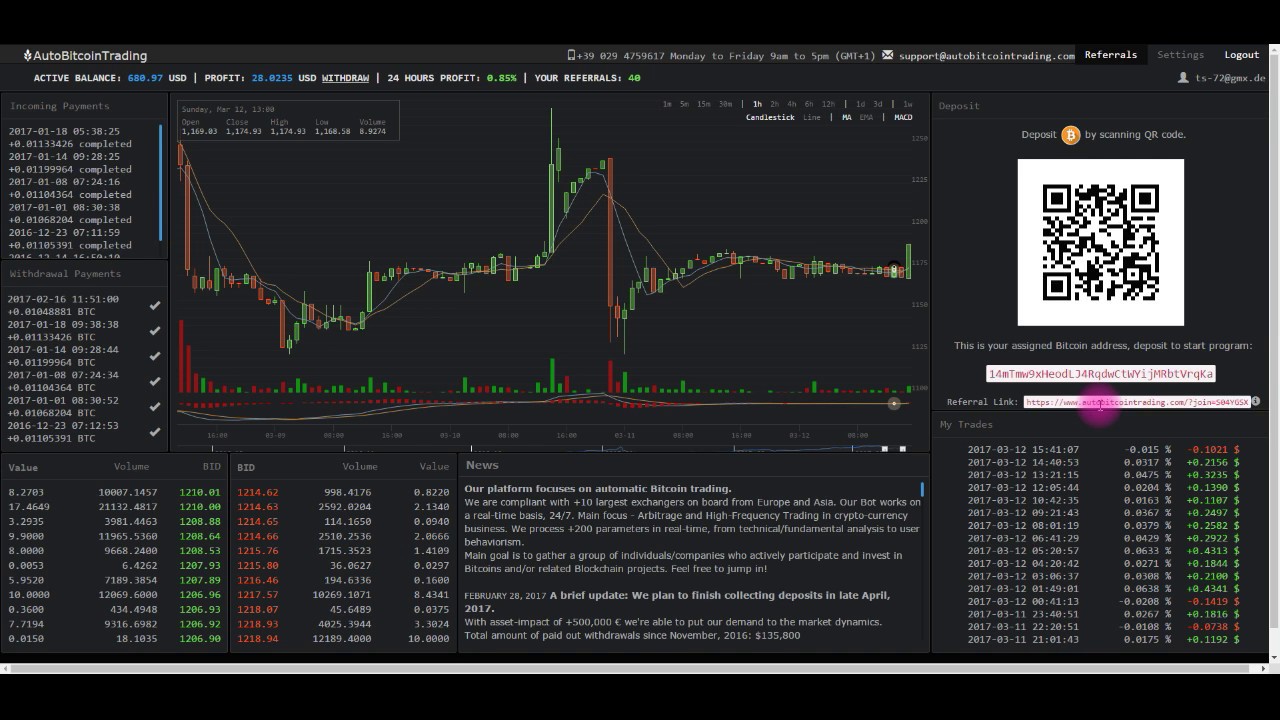Click trade row 2017-03-12 15:41:07
1280x720 pixels.
(x=1103, y=450)
